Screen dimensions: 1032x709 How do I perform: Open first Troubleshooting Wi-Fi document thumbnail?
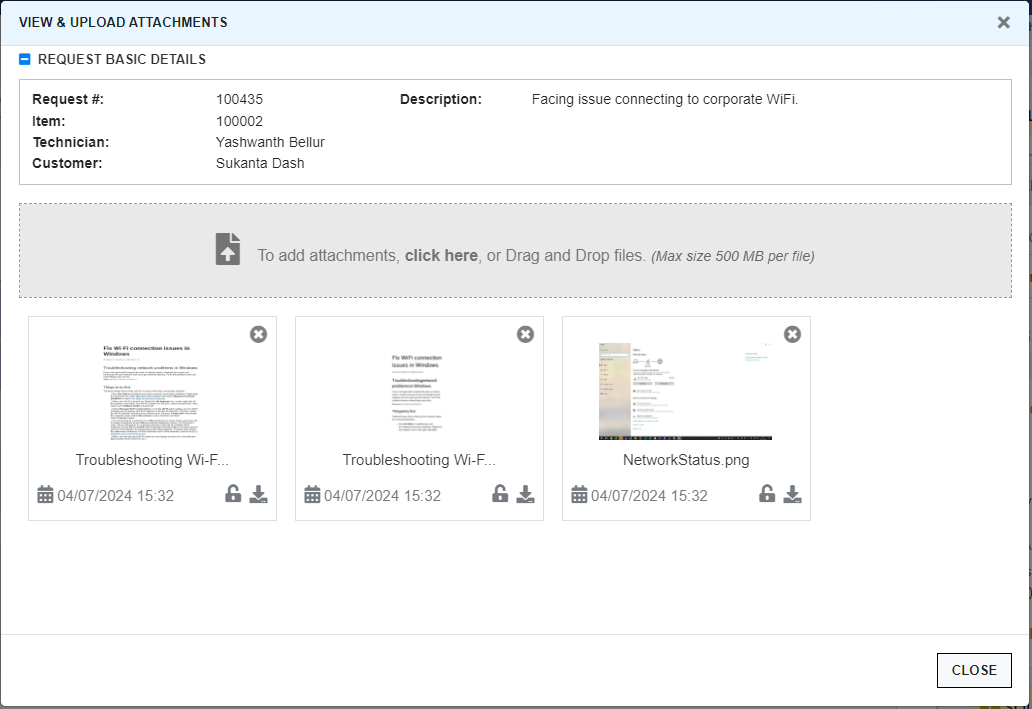point(152,391)
